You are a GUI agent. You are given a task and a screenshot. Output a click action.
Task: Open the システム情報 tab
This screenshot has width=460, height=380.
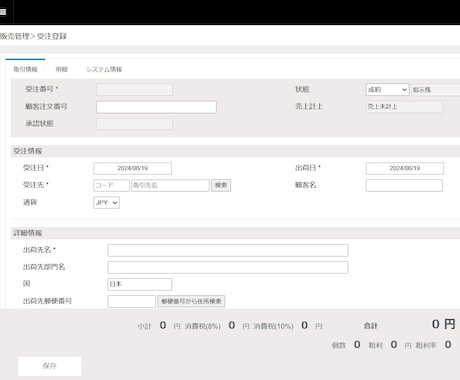pyautogui.click(x=104, y=69)
